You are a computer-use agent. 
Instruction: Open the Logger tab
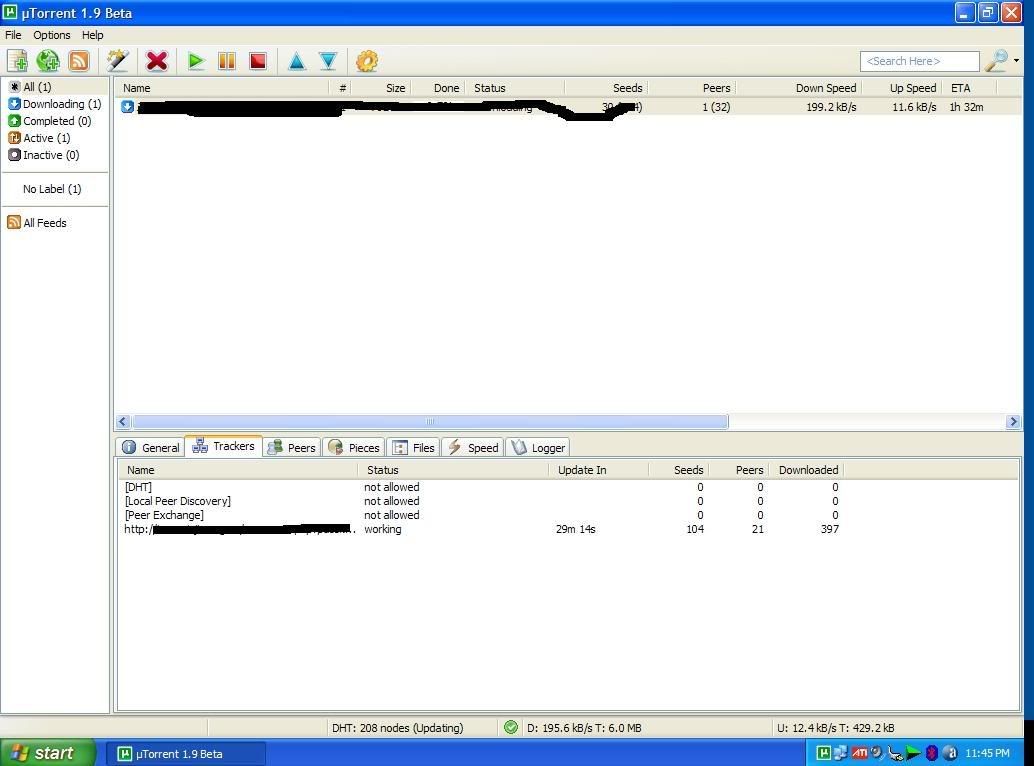[x=538, y=447]
